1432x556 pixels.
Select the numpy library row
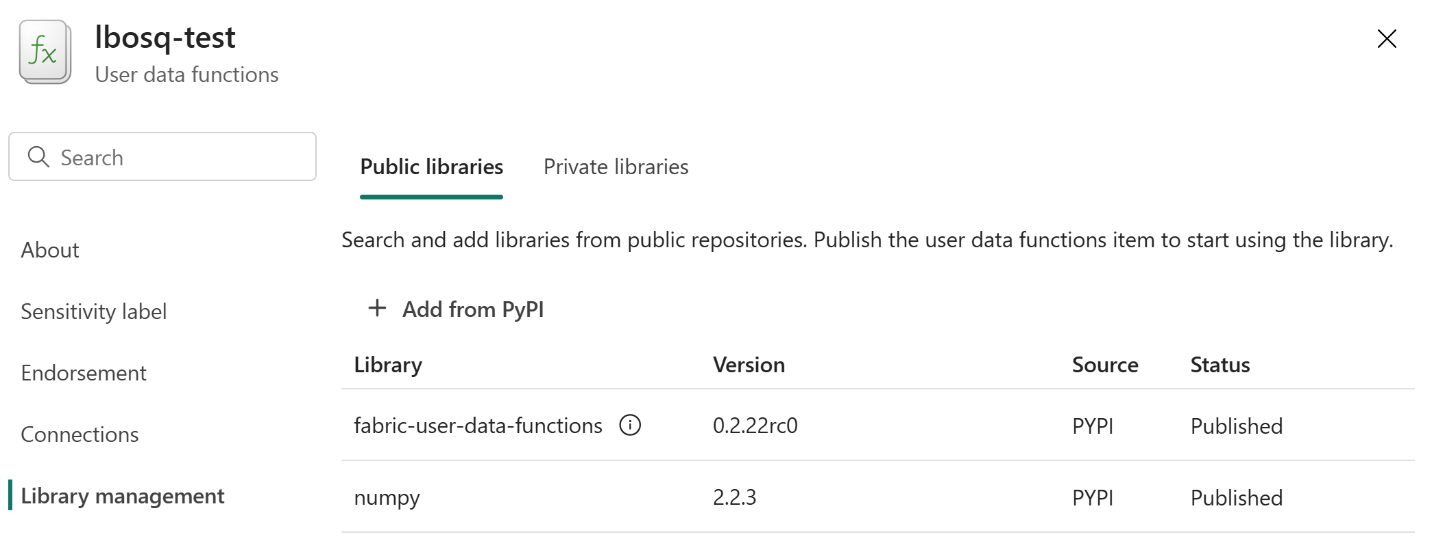[x=878, y=497]
